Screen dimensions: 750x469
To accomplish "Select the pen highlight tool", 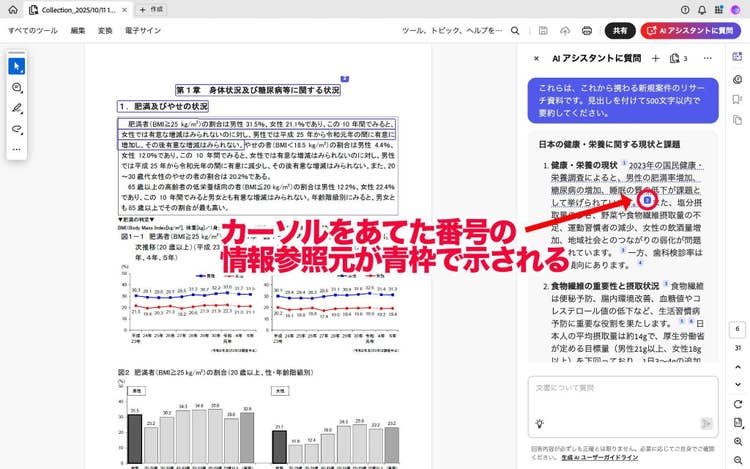I will pos(16,108).
